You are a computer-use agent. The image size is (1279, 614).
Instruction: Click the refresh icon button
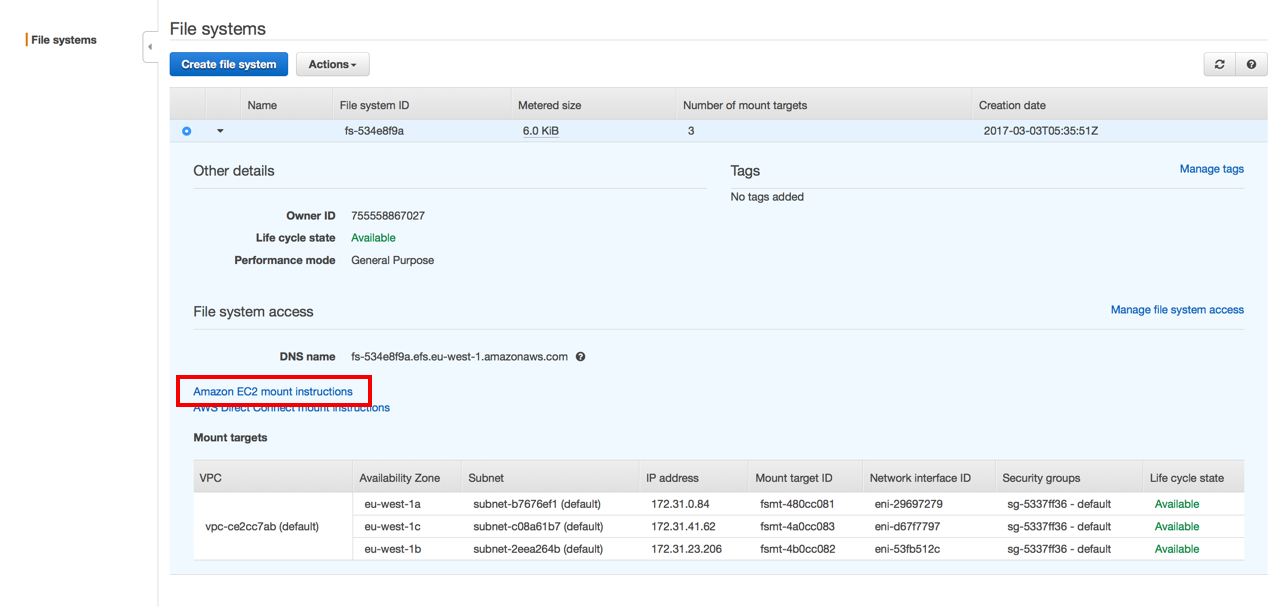coord(1219,64)
